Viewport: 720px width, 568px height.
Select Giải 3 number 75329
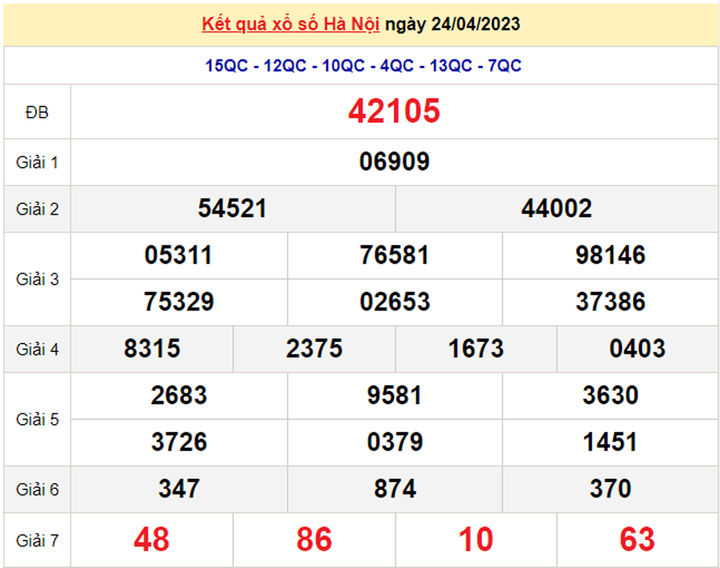[x=179, y=302]
